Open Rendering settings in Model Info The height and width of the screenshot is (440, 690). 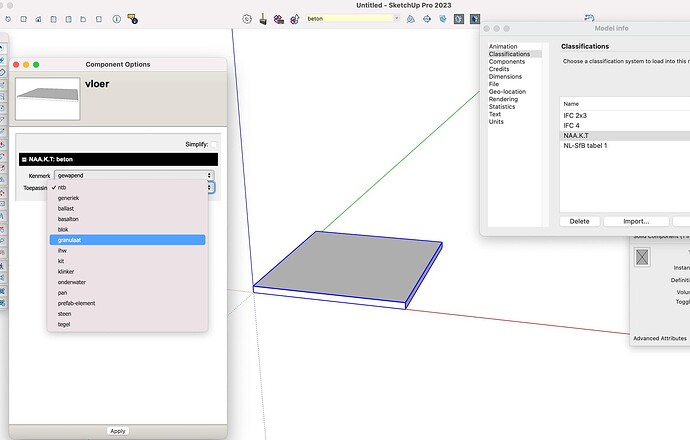[503, 99]
